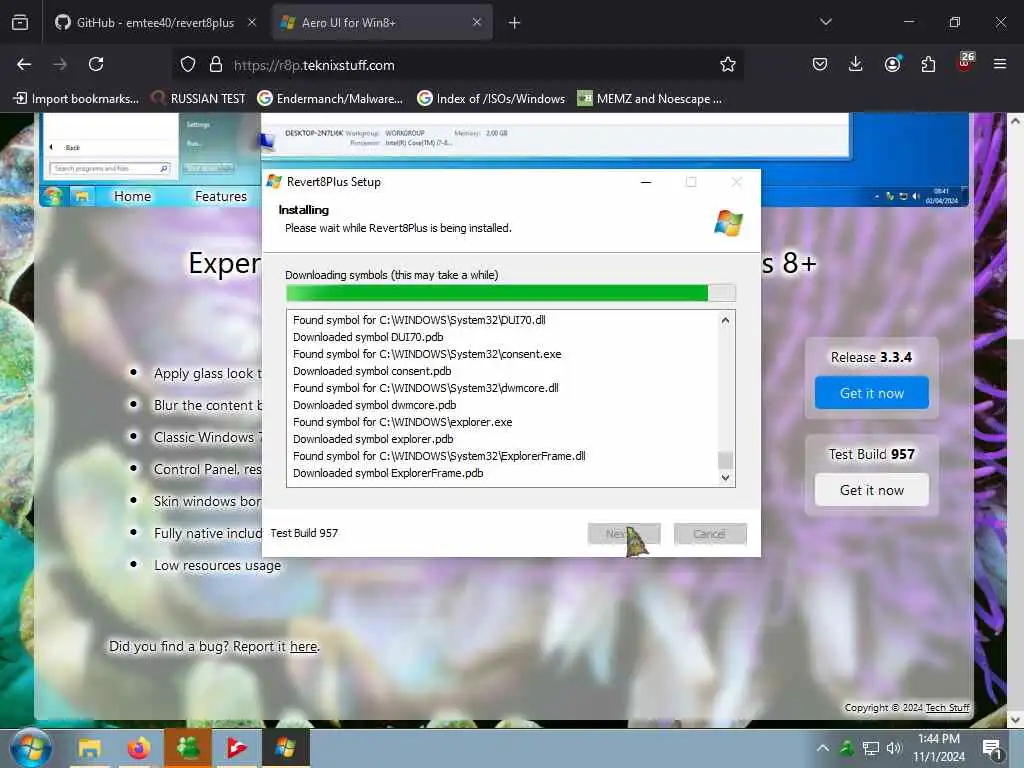Open Firefox account icon
The height and width of the screenshot is (768, 1024).
(892, 64)
